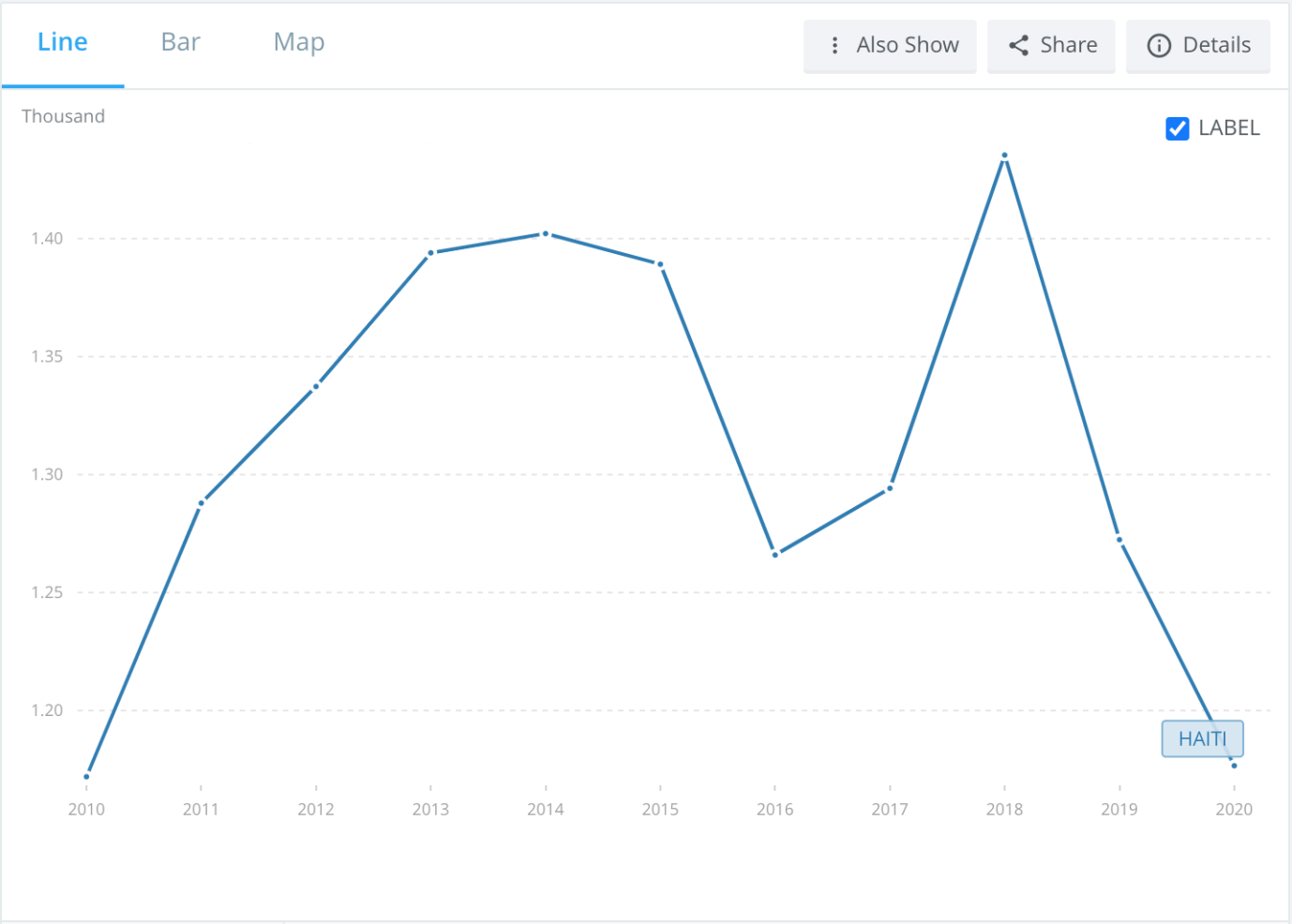Open the Also Show dropdown
The height and width of the screenshot is (924, 1292).
(890, 45)
